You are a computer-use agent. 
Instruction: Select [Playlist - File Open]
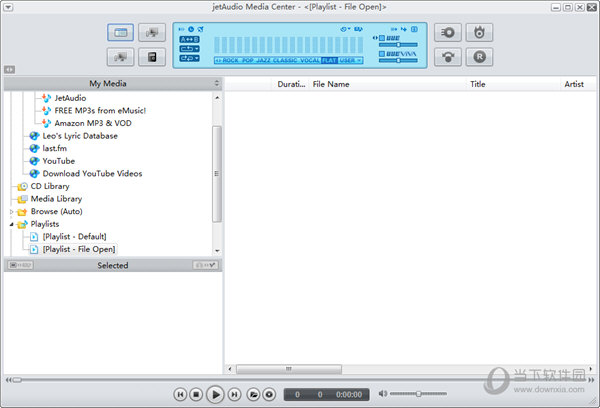[x=78, y=250]
